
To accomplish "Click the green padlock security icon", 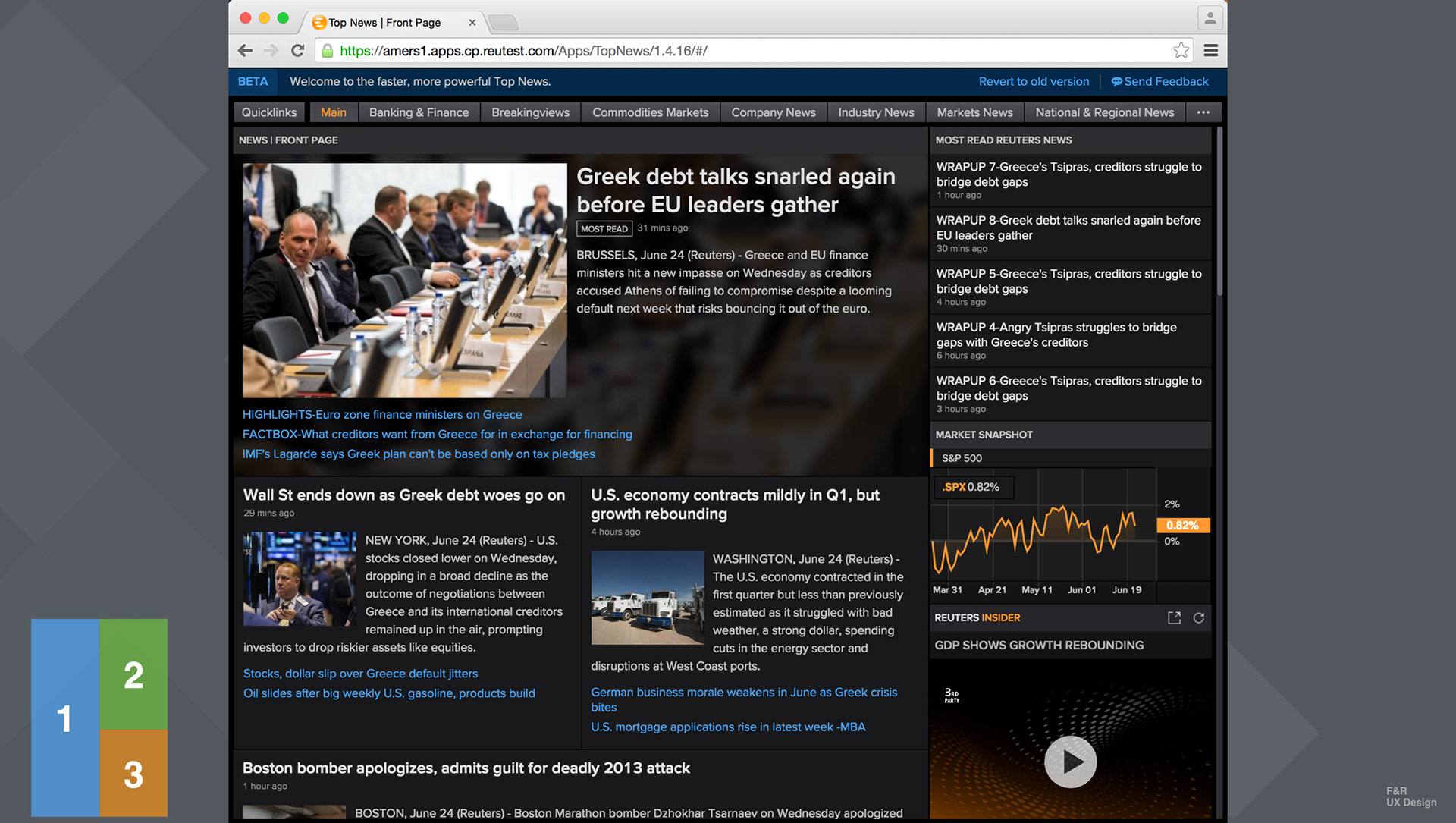I will click(x=328, y=51).
